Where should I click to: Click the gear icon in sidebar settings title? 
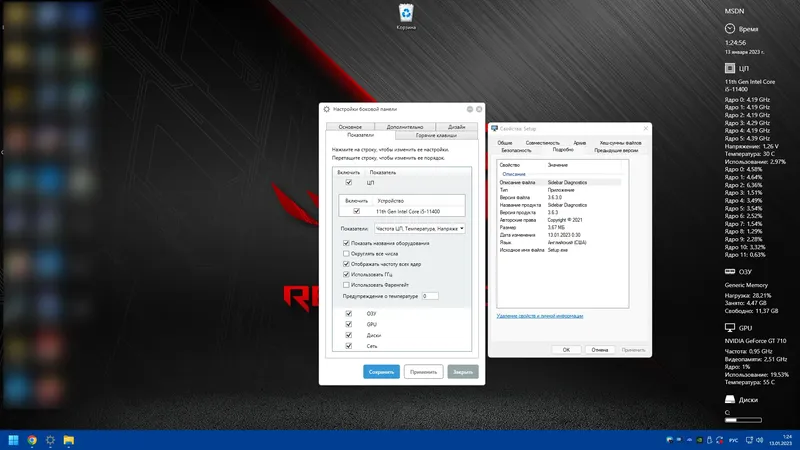point(327,109)
